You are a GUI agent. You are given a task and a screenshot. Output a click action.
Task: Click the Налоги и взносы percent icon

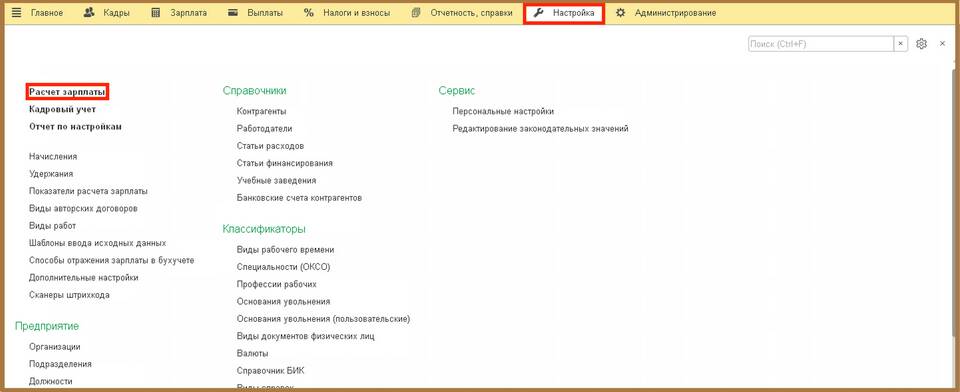pos(309,13)
